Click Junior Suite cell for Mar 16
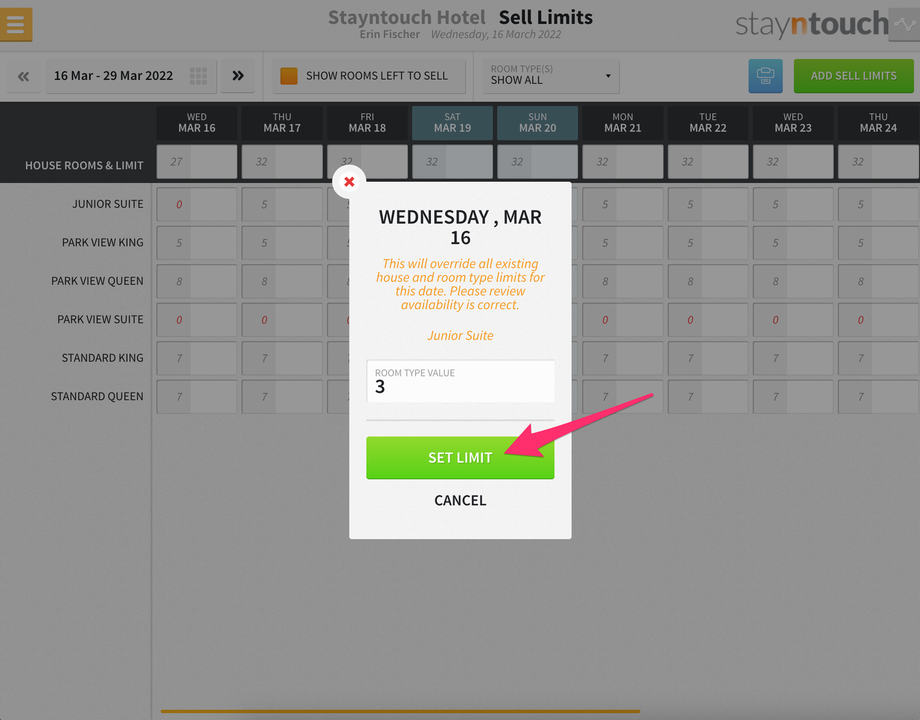 [x=197, y=204]
